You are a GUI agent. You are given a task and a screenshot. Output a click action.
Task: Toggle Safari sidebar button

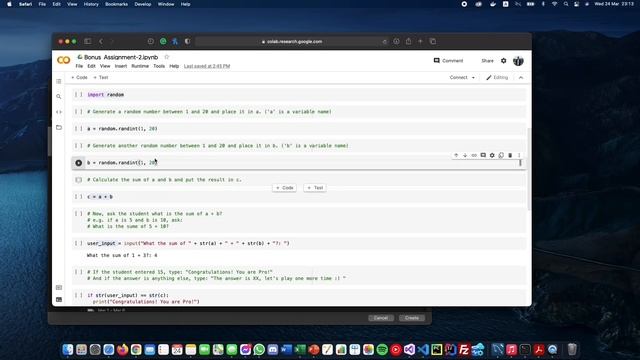pyautogui.click(x=87, y=41)
